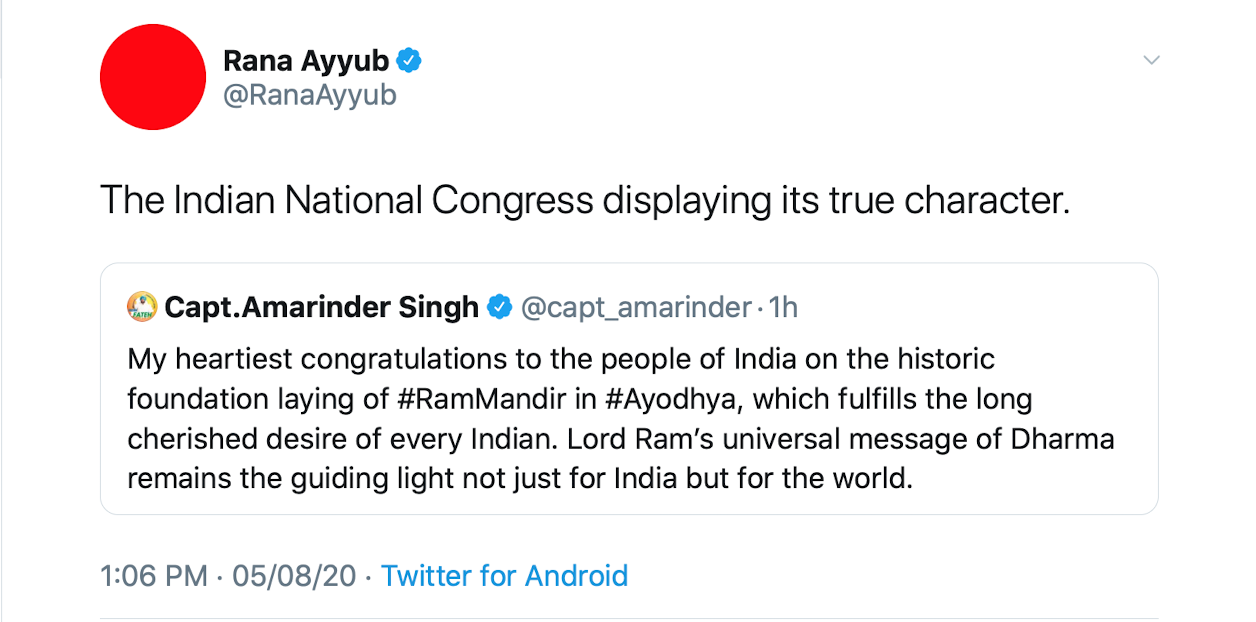1256x622 pixels.
Task: Click the @RanaAyyub handle
Action: pyautogui.click(x=310, y=95)
